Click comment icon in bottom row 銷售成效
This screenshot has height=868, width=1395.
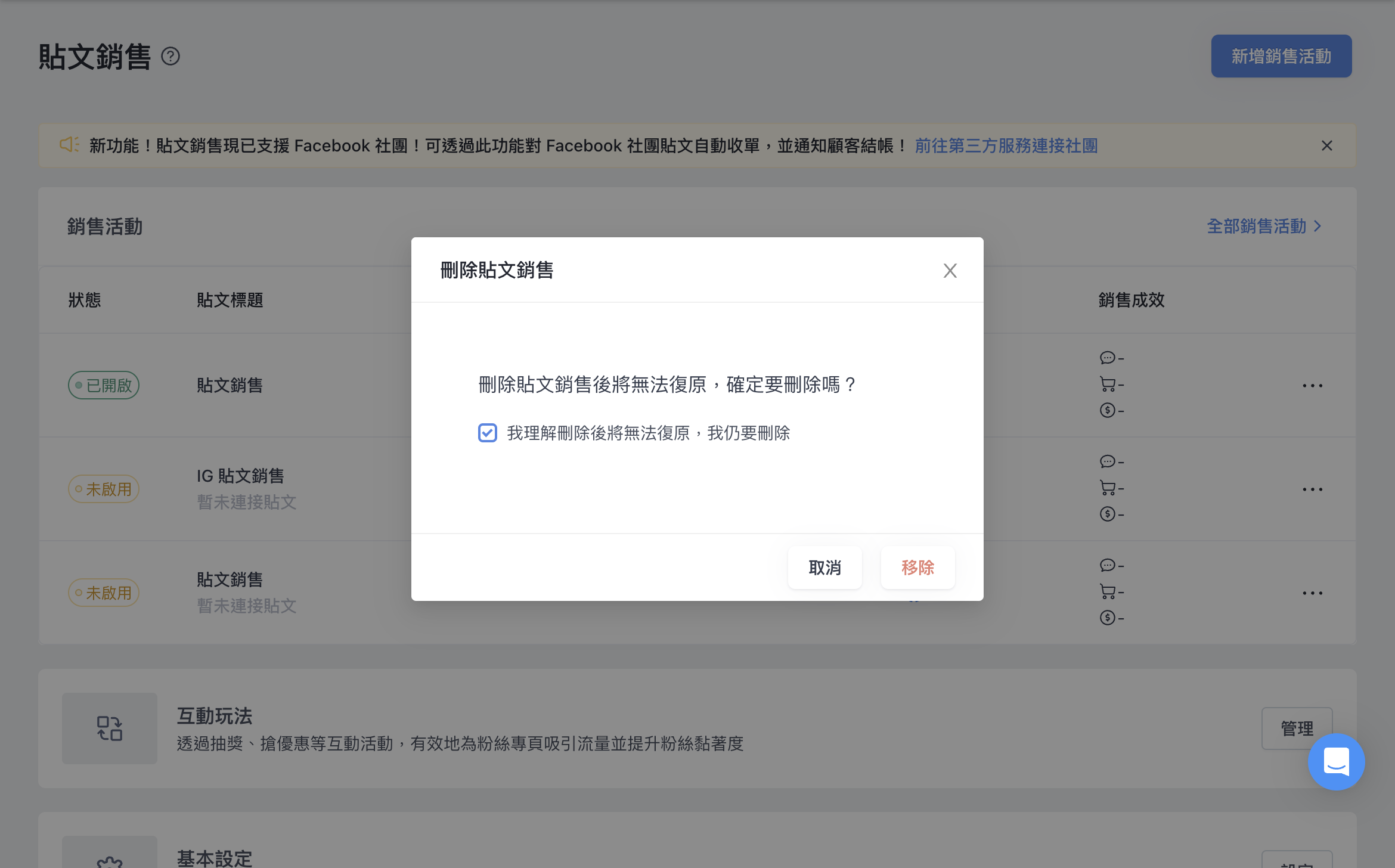tap(1108, 565)
